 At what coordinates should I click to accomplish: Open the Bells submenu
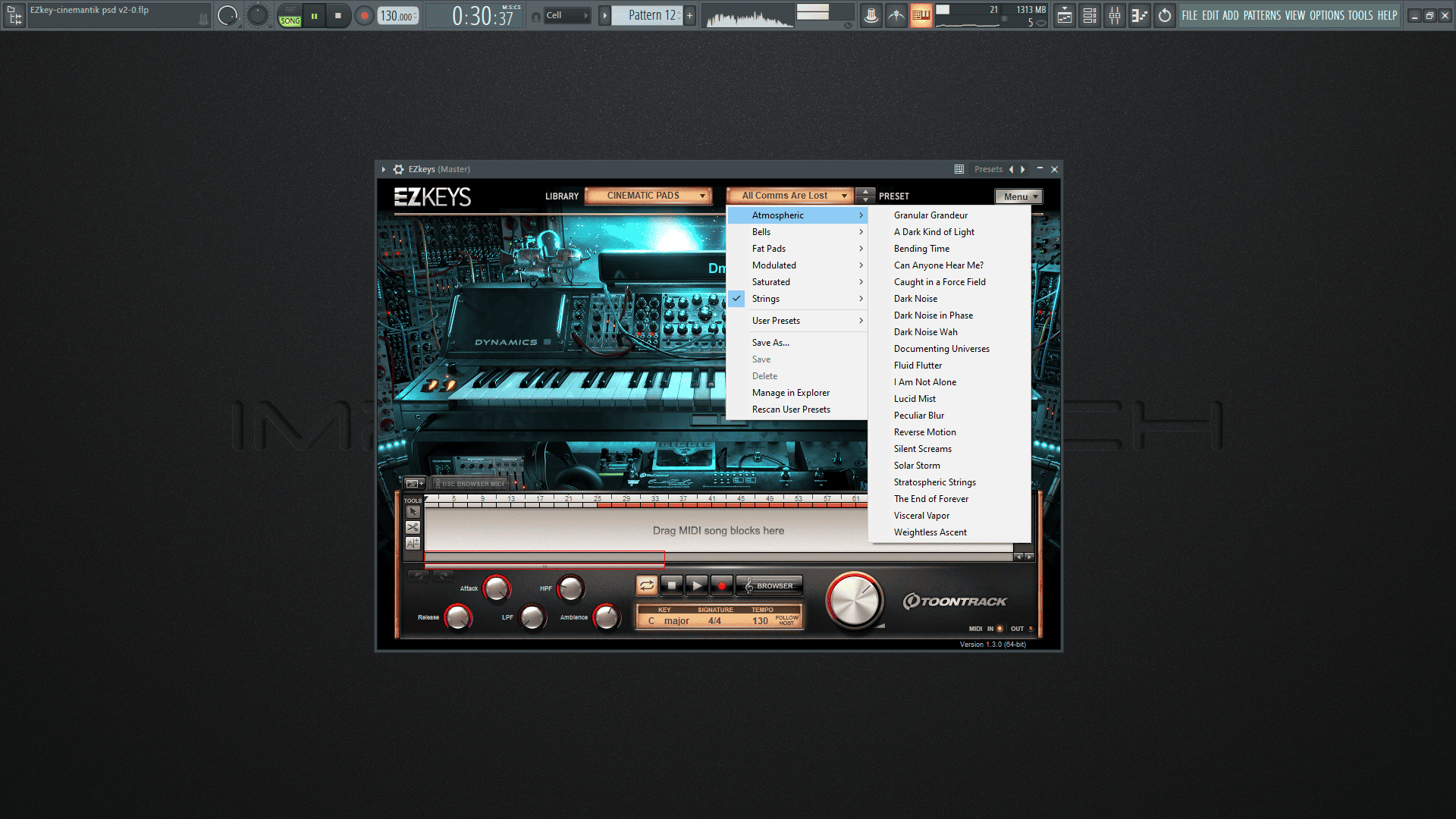(x=797, y=232)
